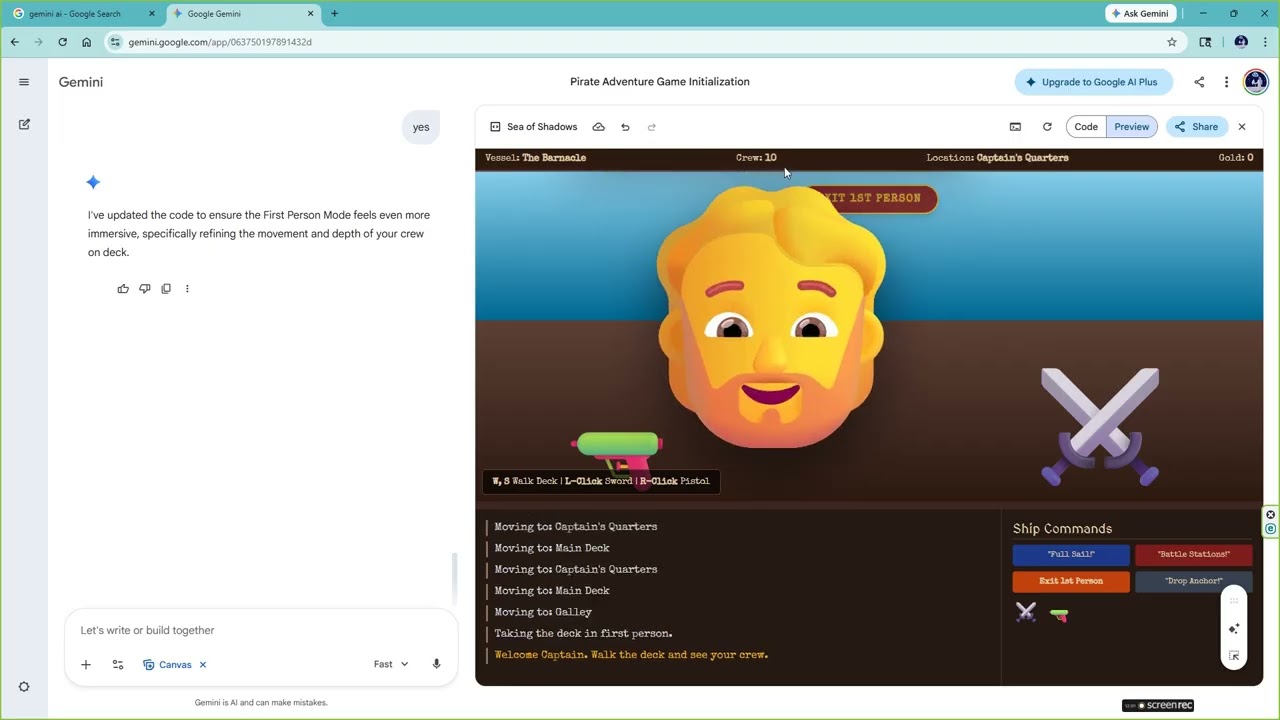Click Taking the deck in first person log
Screen dimensions: 1280x720
(583, 634)
